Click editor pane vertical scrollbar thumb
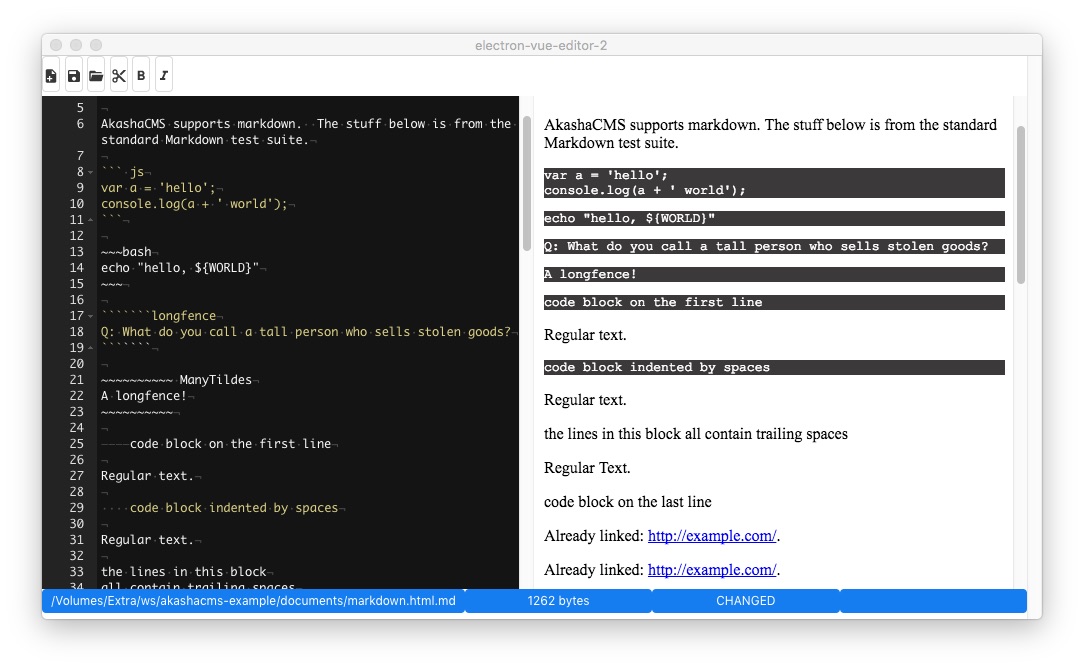This screenshot has width=1084, height=669. pyautogui.click(x=526, y=183)
